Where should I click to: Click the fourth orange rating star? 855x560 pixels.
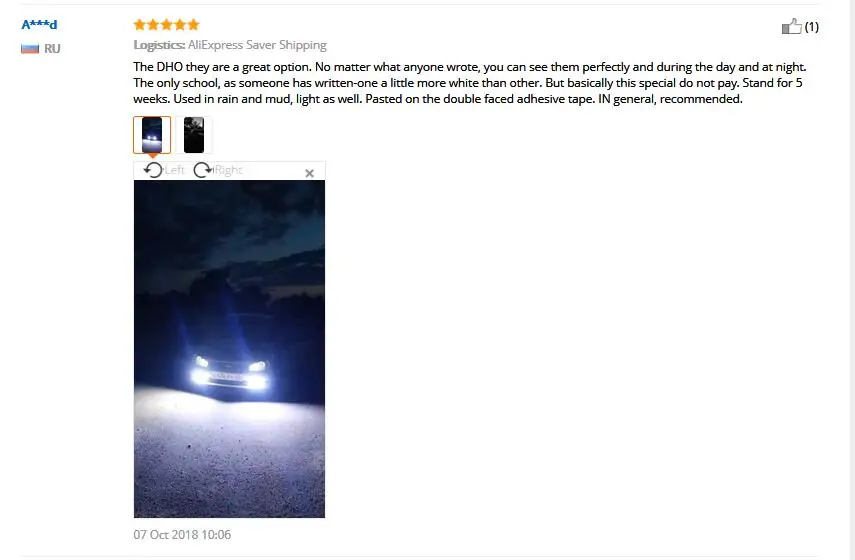tap(180, 25)
